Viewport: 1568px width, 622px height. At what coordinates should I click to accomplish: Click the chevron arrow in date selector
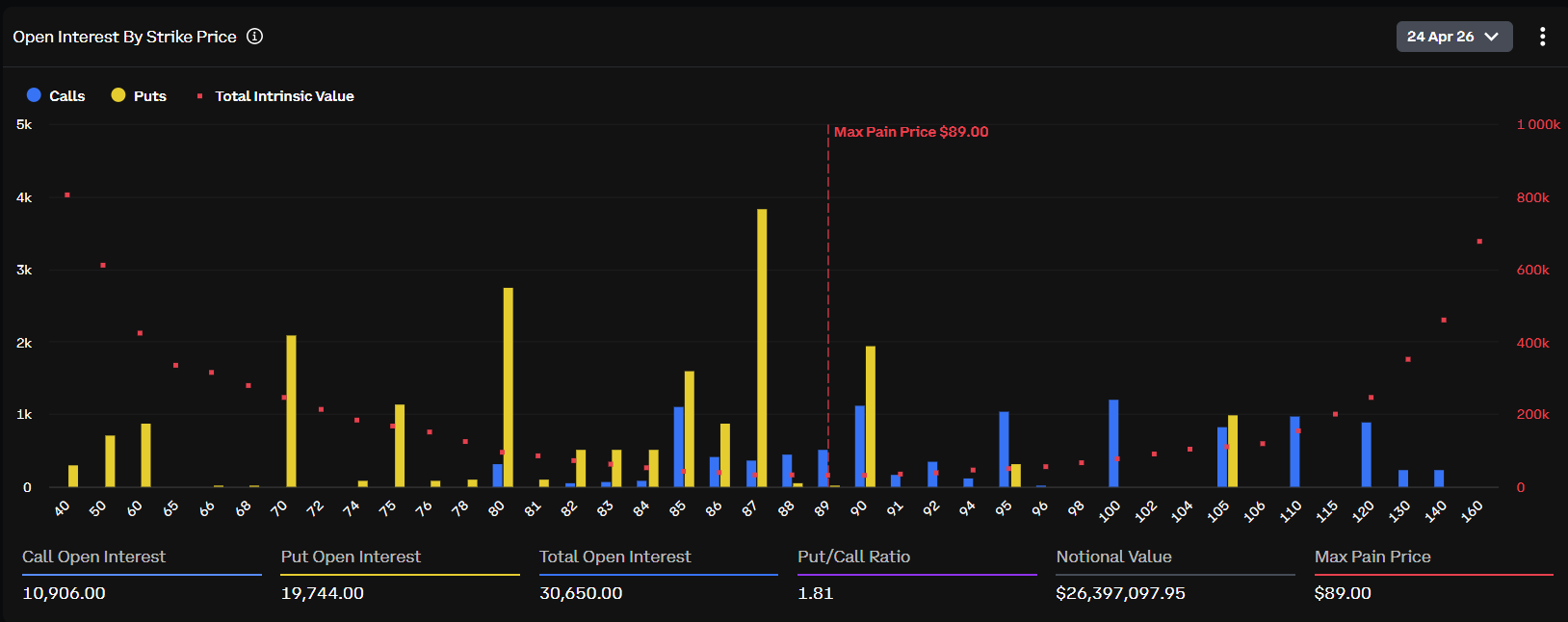[1492, 37]
